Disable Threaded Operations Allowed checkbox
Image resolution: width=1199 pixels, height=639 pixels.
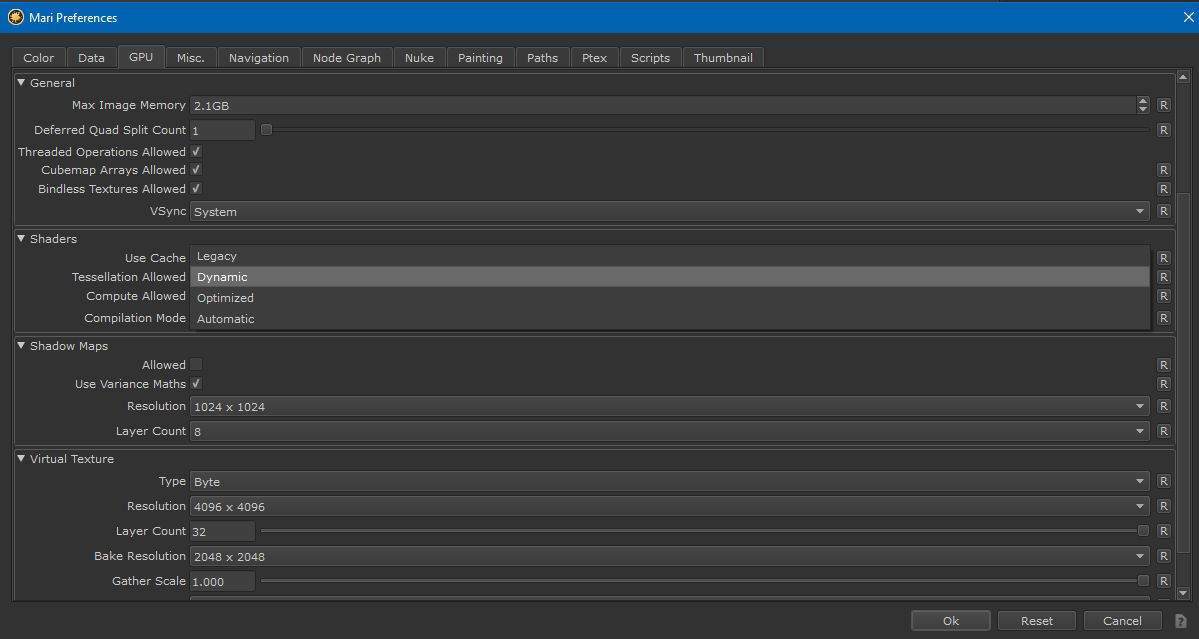click(196, 152)
